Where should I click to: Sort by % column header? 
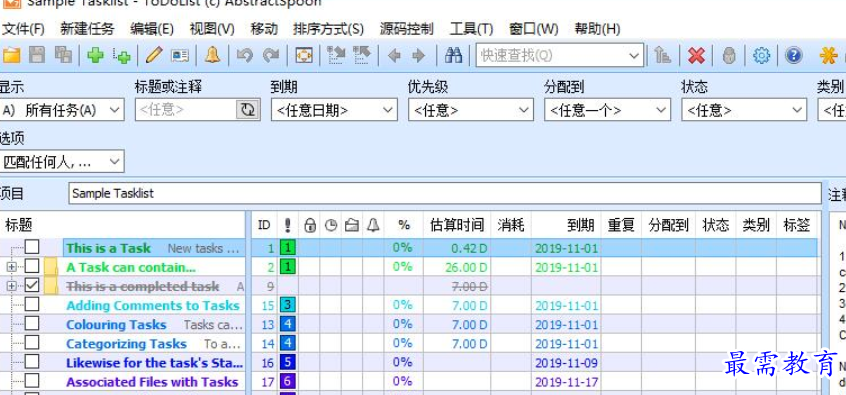404,225
